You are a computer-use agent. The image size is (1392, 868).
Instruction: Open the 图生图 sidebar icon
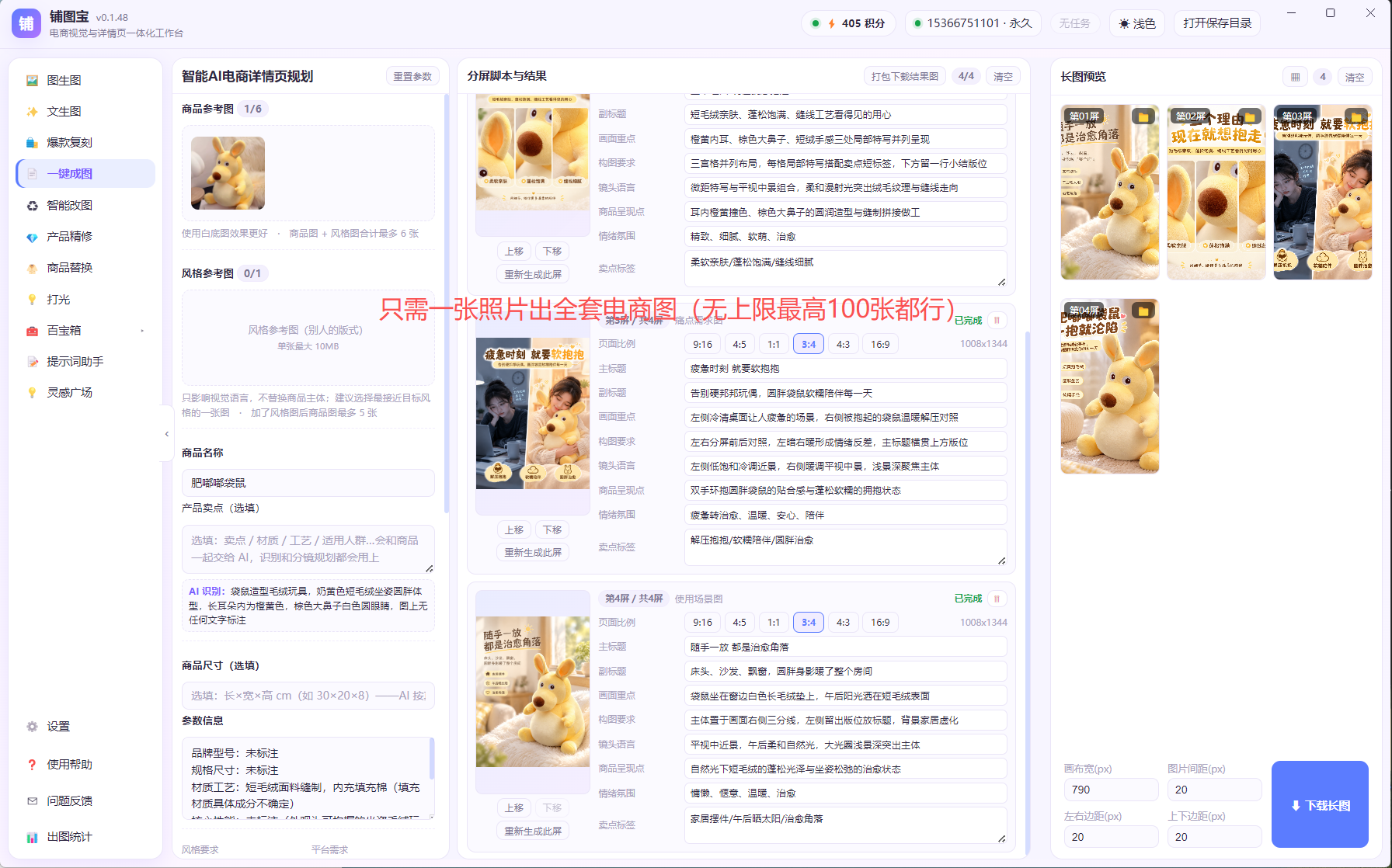click(x=32, y=81)
